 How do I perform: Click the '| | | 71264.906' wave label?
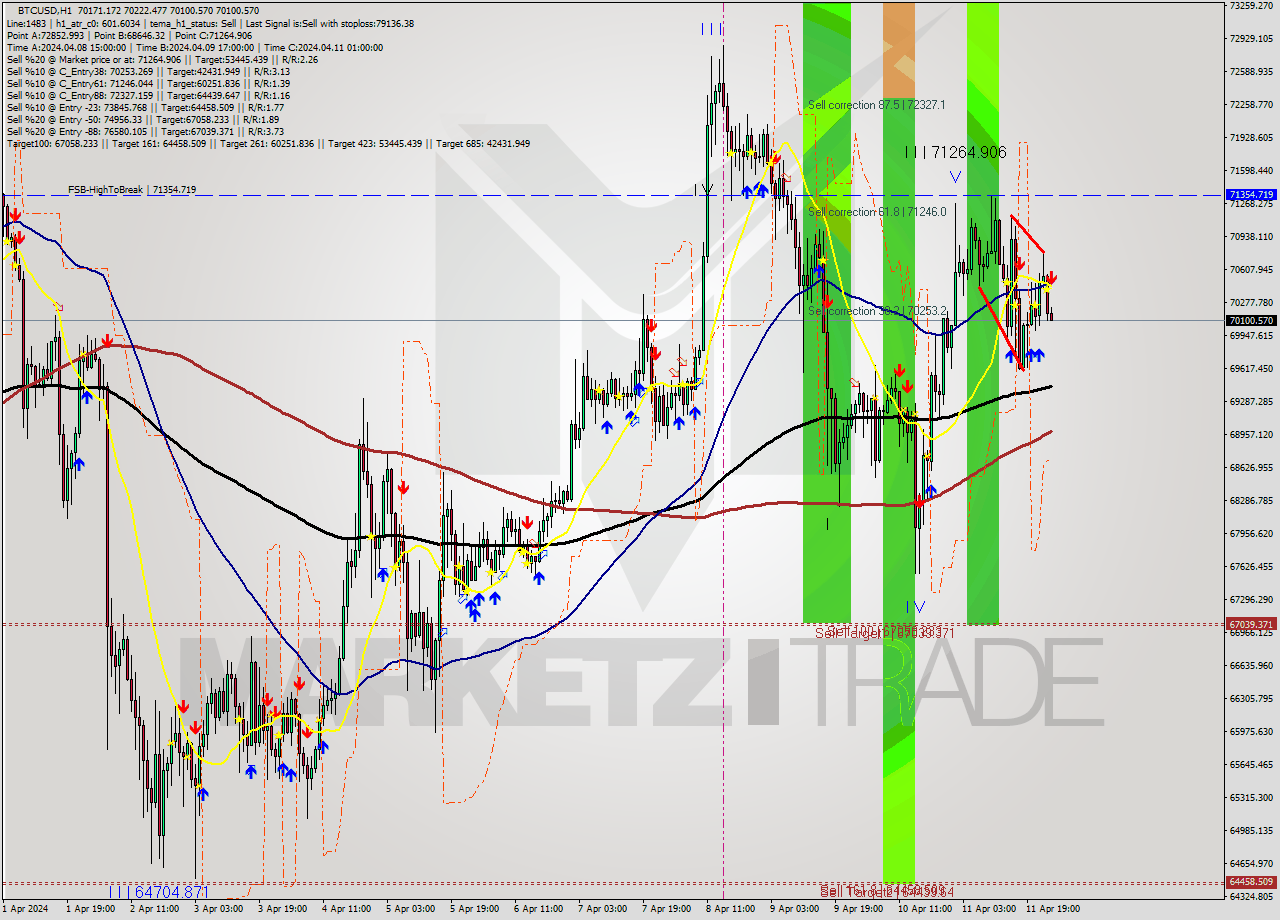coord(955,152)
